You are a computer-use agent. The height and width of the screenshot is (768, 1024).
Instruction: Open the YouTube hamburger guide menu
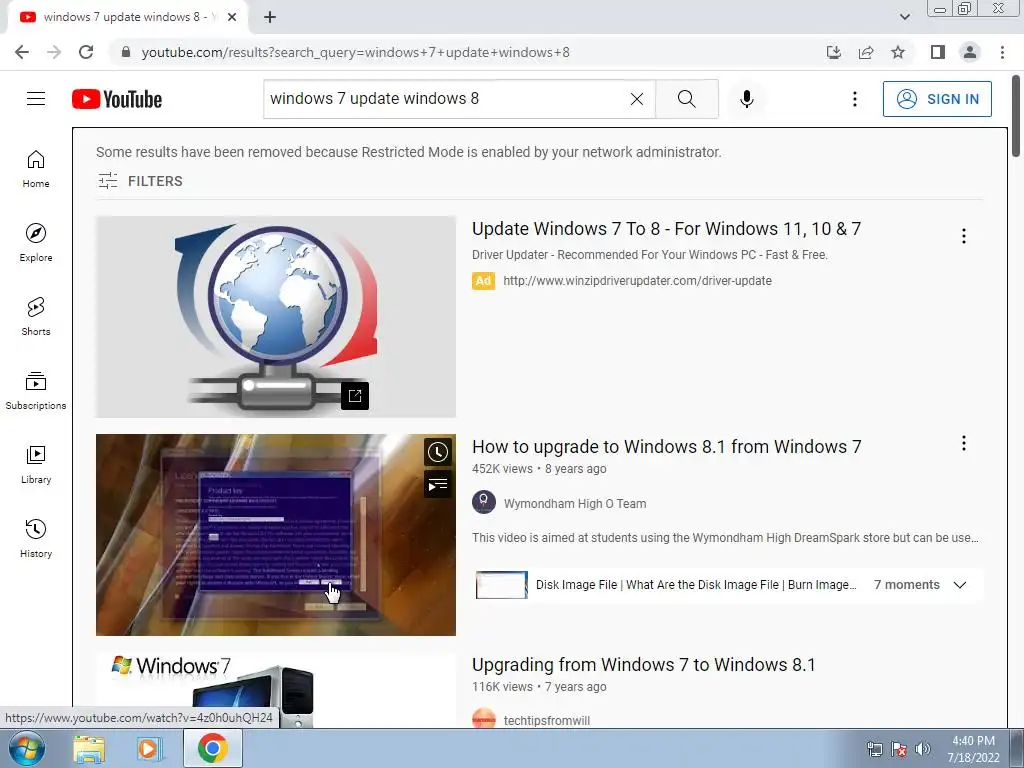(36, 99)
